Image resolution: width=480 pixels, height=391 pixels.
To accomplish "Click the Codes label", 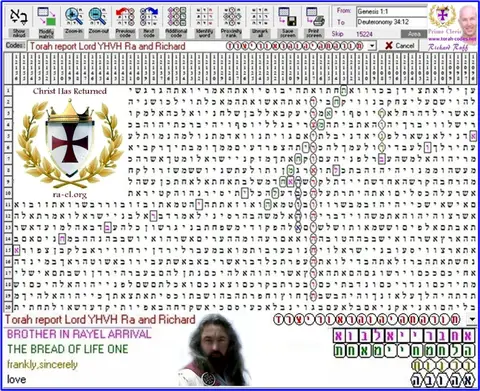I will pos(15,45).
